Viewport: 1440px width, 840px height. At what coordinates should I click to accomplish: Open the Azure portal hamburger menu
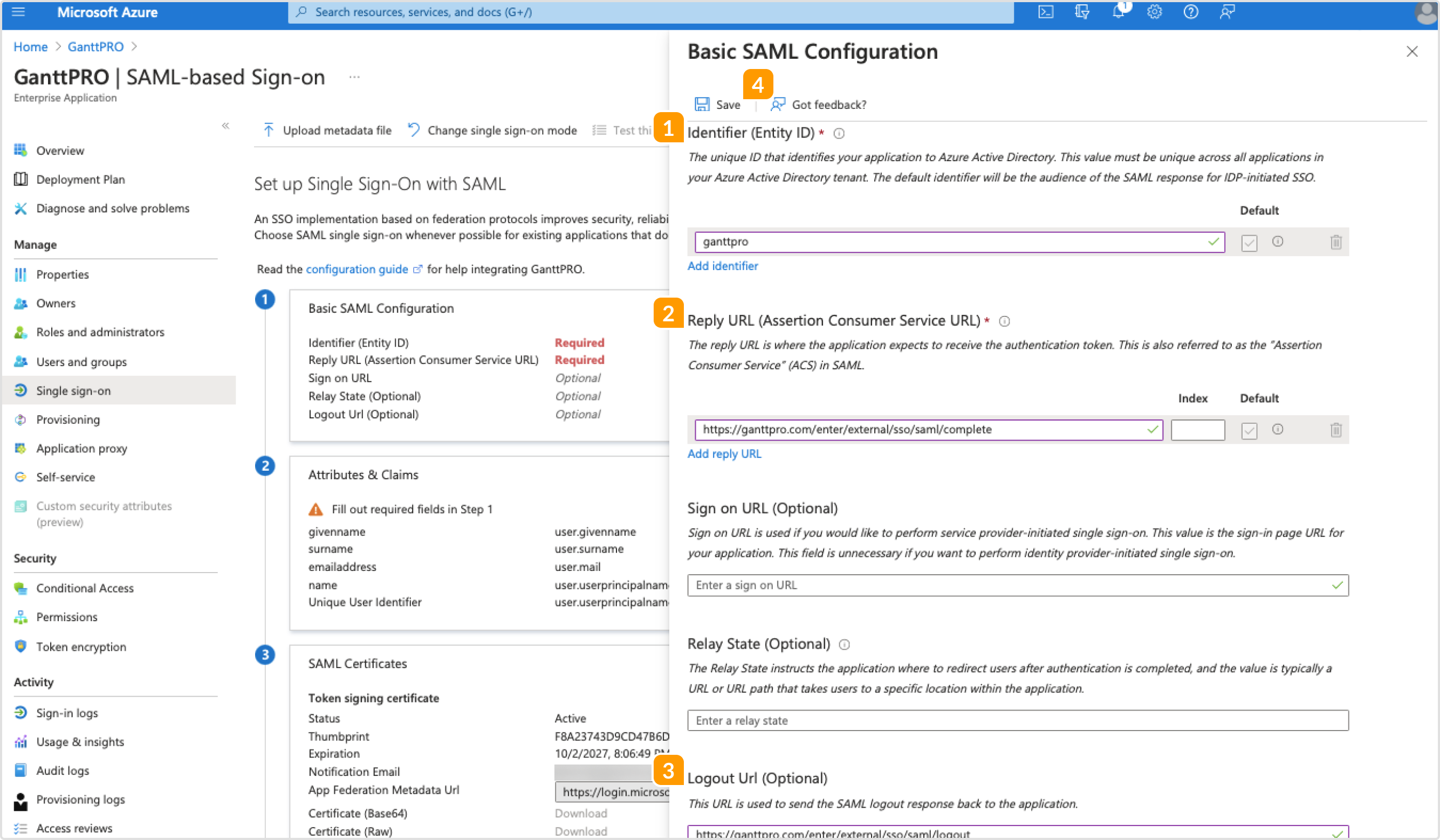point(18,12)
